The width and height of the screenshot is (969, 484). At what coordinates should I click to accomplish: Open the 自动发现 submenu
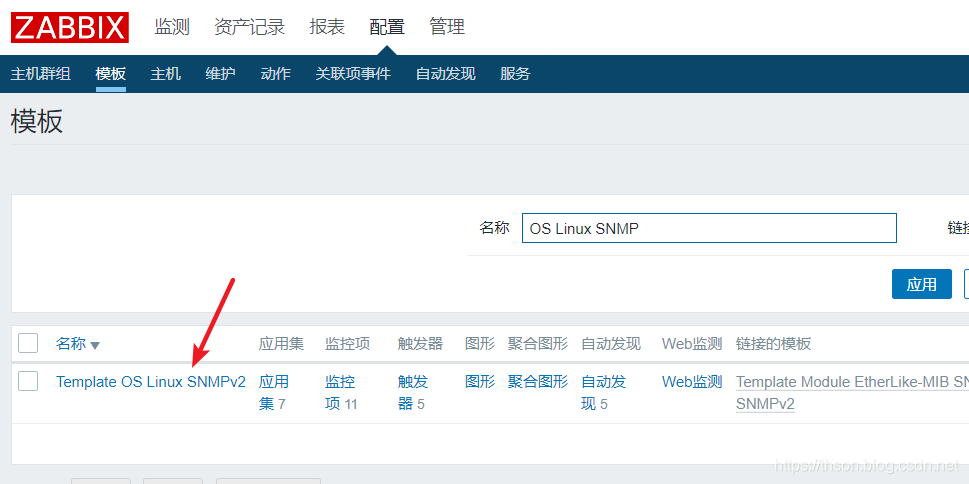pyautogui.click(x=446, y=74)
